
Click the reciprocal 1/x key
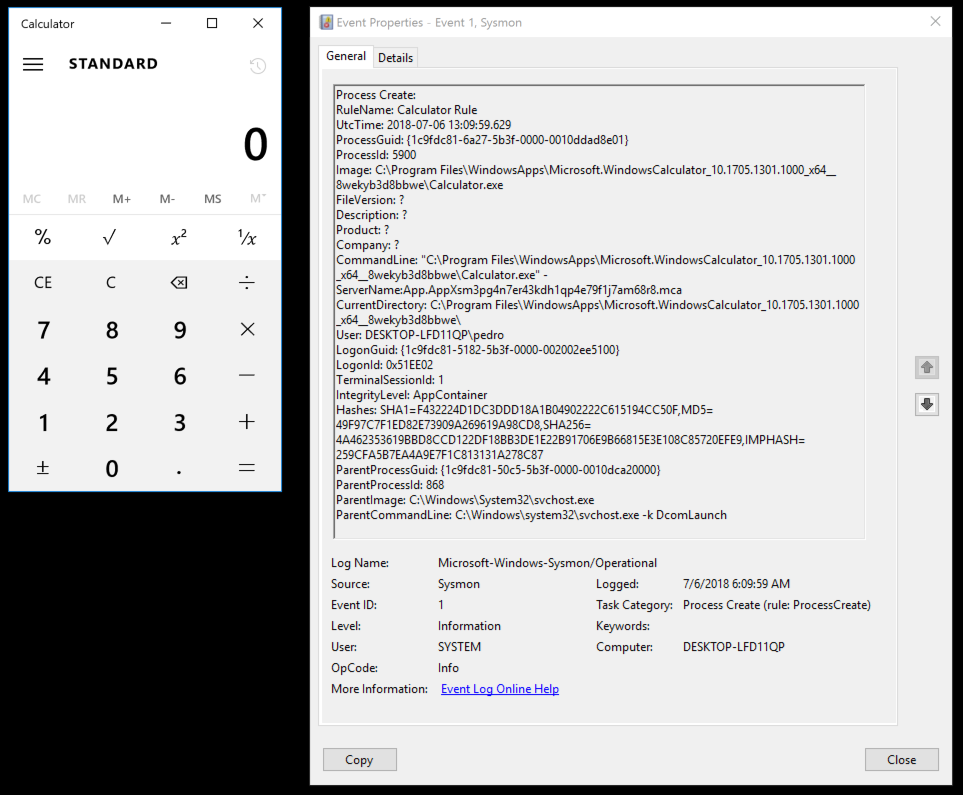point(247,237)
